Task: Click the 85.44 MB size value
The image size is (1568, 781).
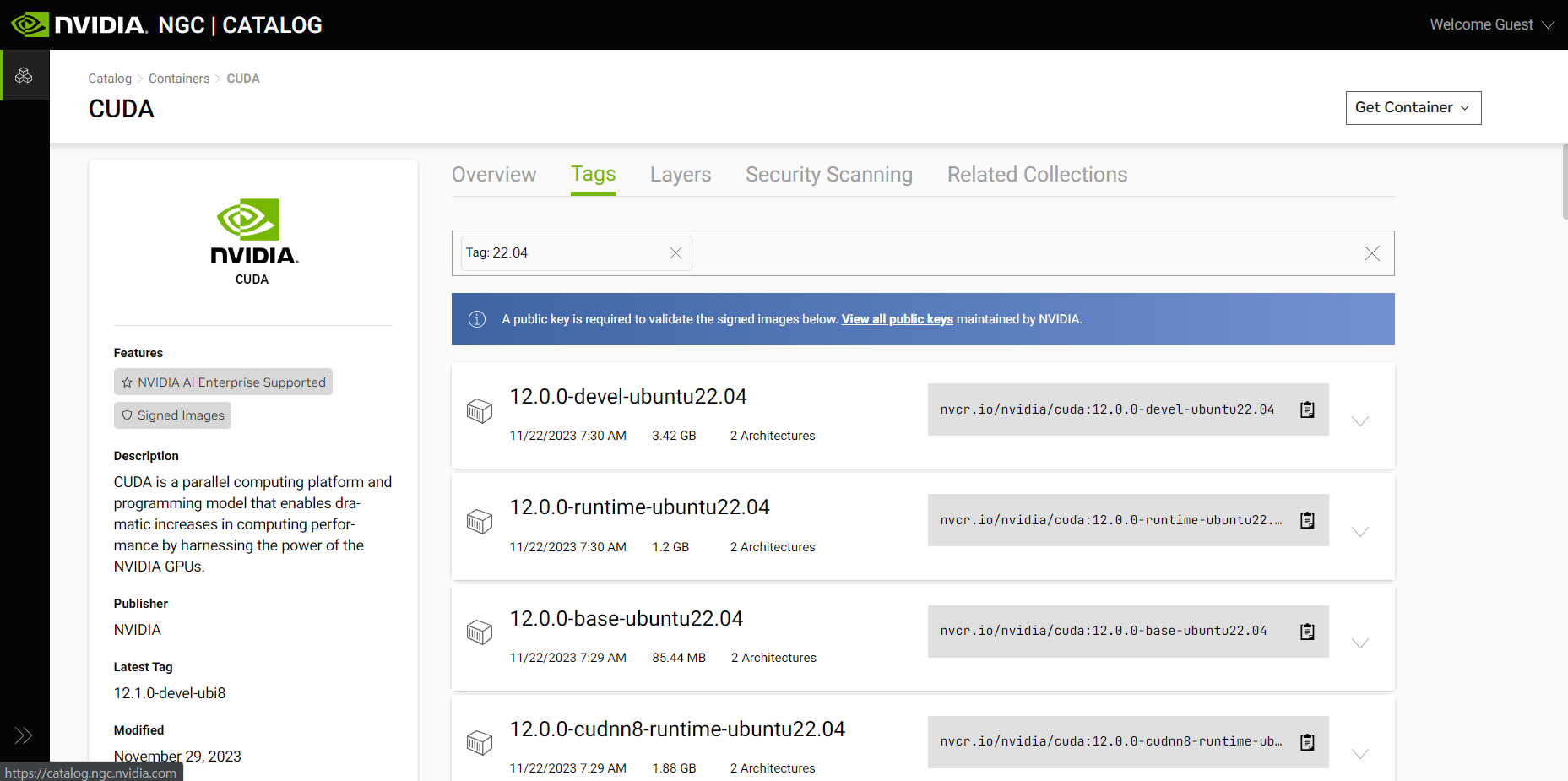Action: (679, 658)
